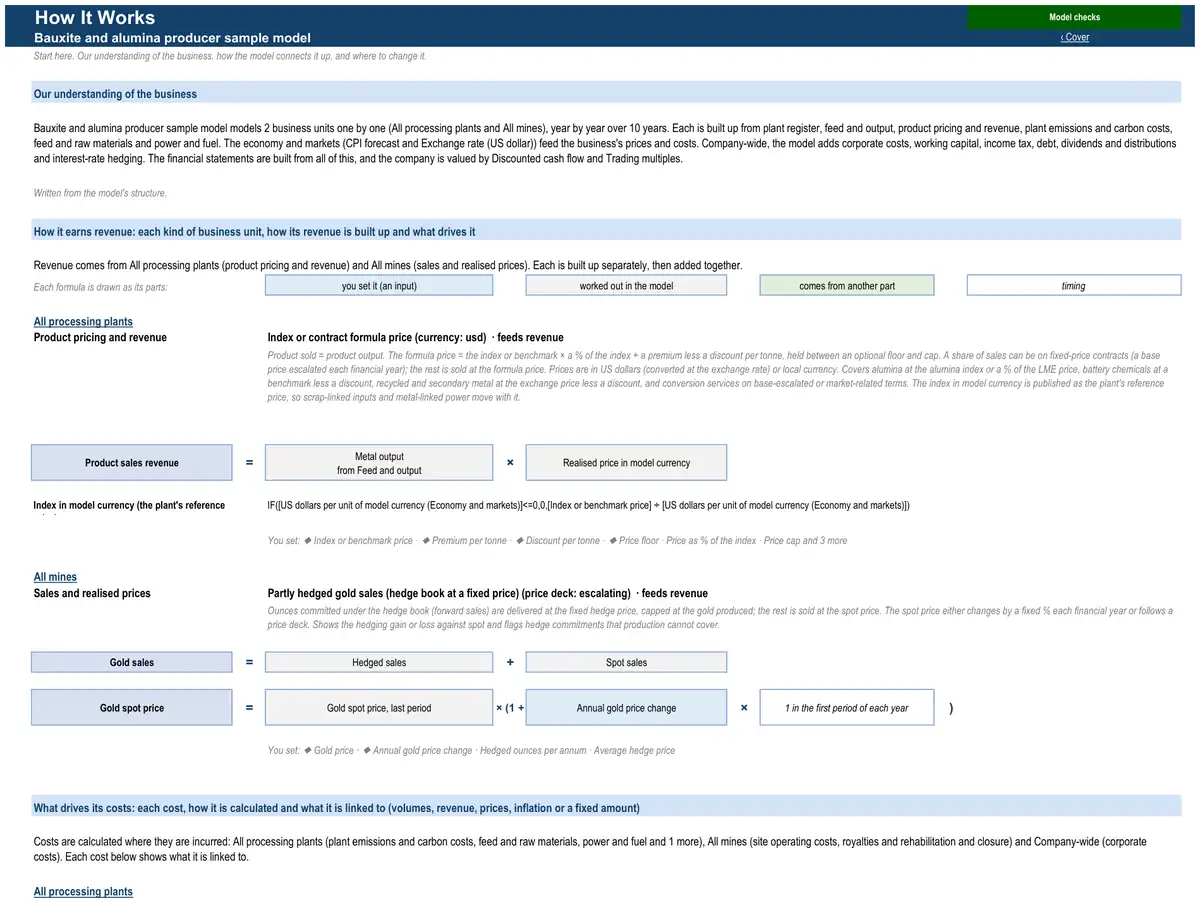The width and height of the screenshot is (1200, 903).
Task: Select the 'Bauxite and alumina producer sample model' subtitle
Action: 172,37
